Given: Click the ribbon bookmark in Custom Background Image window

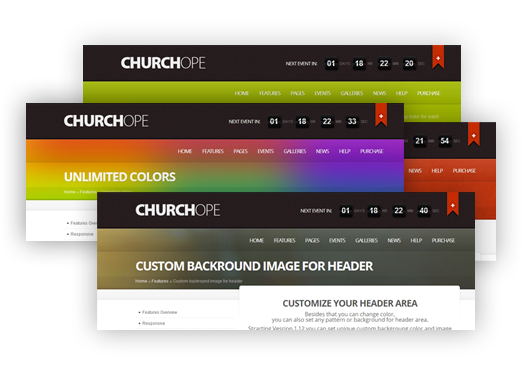Looking at the screenshot, I should (453, 204).
